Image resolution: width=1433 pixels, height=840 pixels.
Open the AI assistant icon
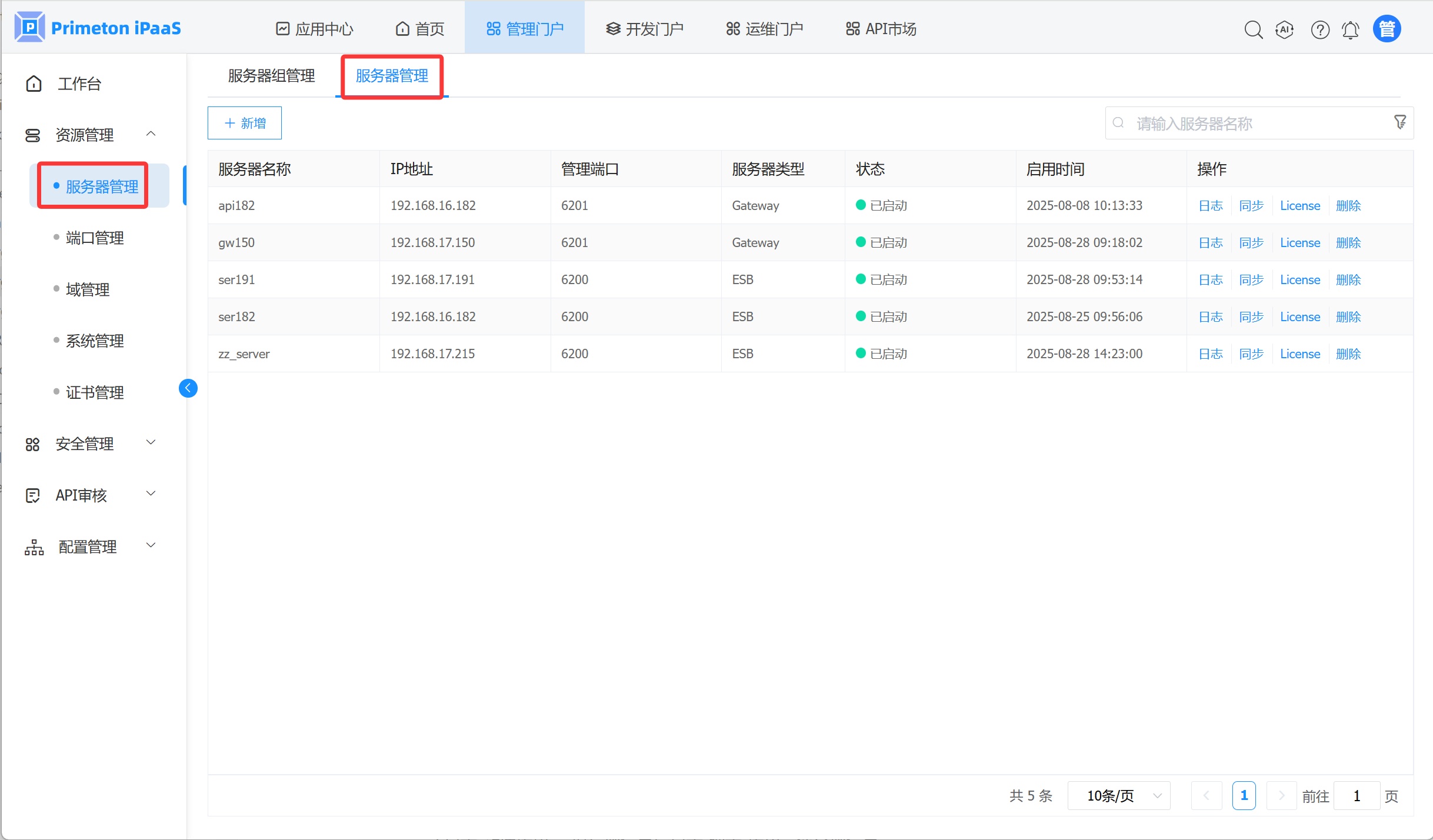click(1284, 29)
